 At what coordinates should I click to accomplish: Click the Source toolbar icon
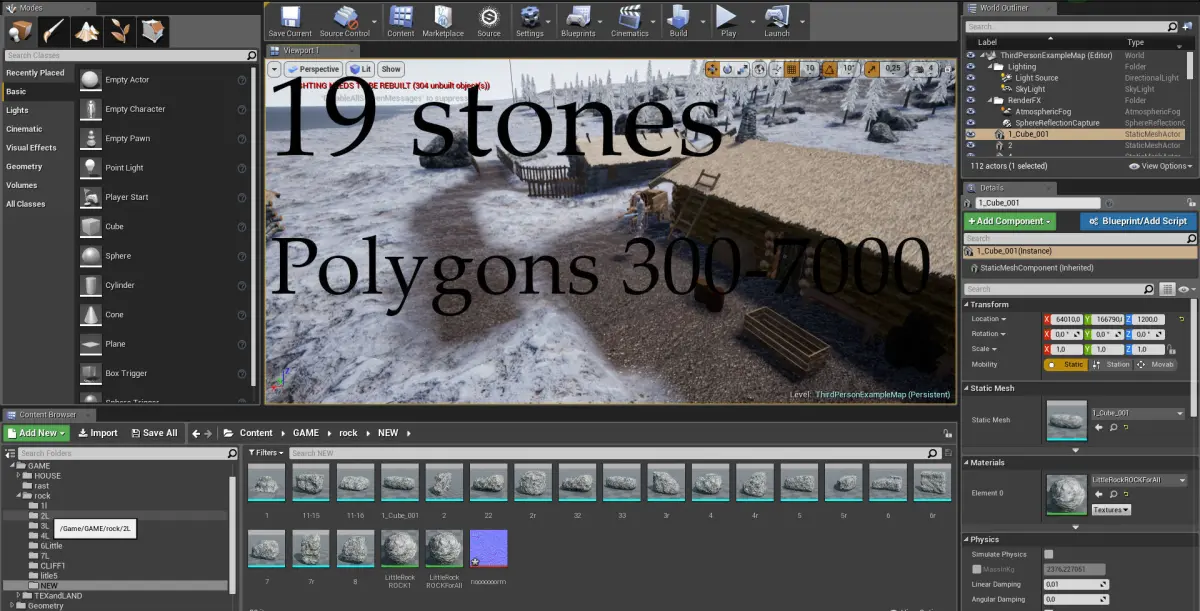coord(489,21)
